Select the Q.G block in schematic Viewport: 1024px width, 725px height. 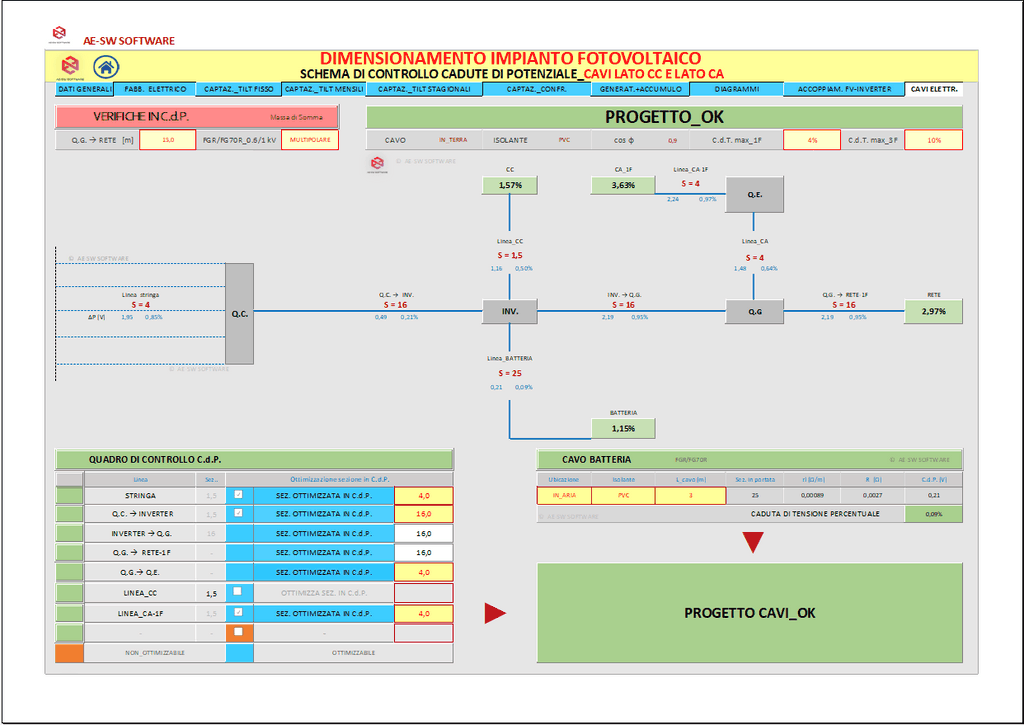[755, 312]
